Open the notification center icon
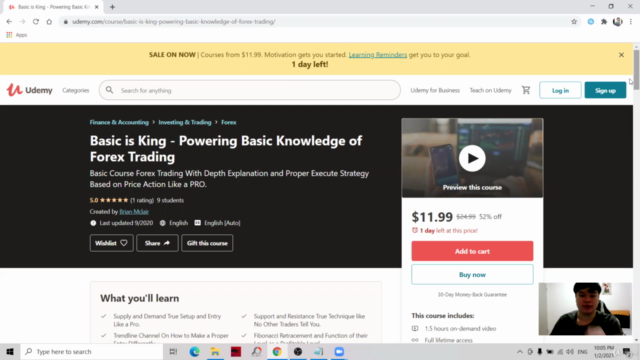 (x=627, y=351)
